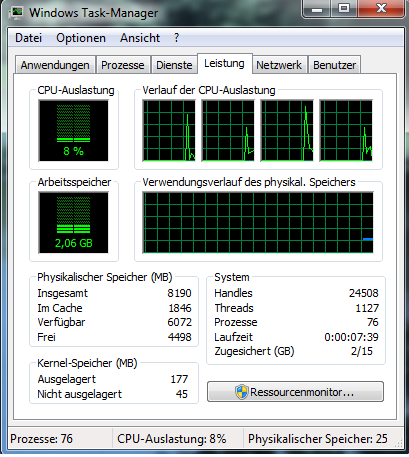Click the Verfügbar value 6072
The width and height of the screenshot is (409, 457).
179,322
